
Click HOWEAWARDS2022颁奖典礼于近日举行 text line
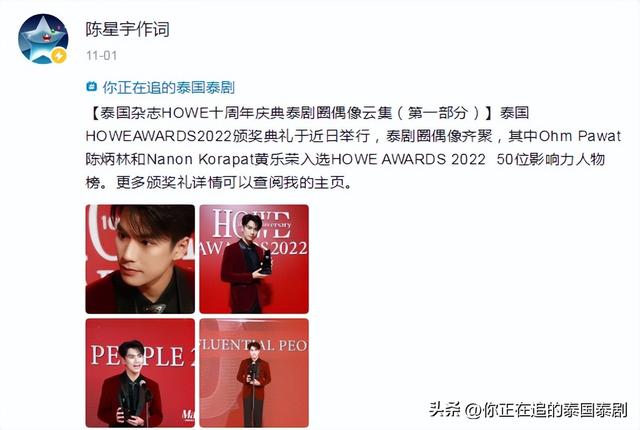coord(228,136)
